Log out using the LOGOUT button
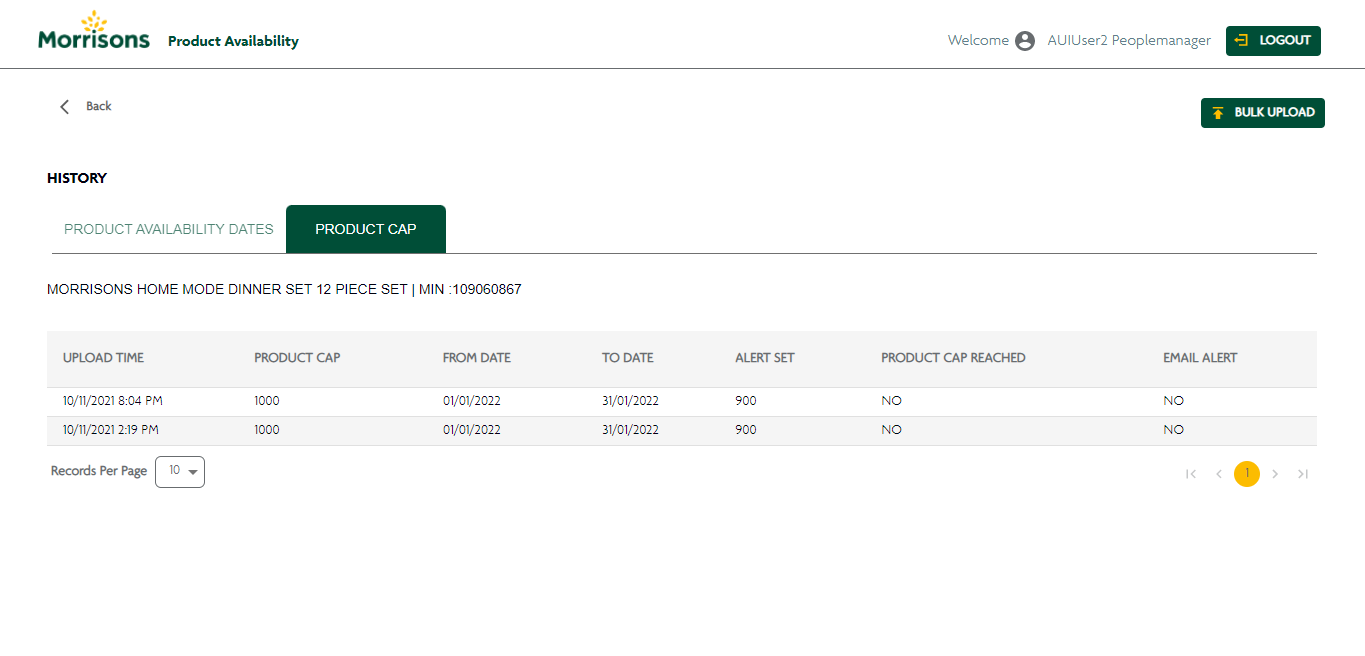1365x656 pixels. tap(1273, 41)
